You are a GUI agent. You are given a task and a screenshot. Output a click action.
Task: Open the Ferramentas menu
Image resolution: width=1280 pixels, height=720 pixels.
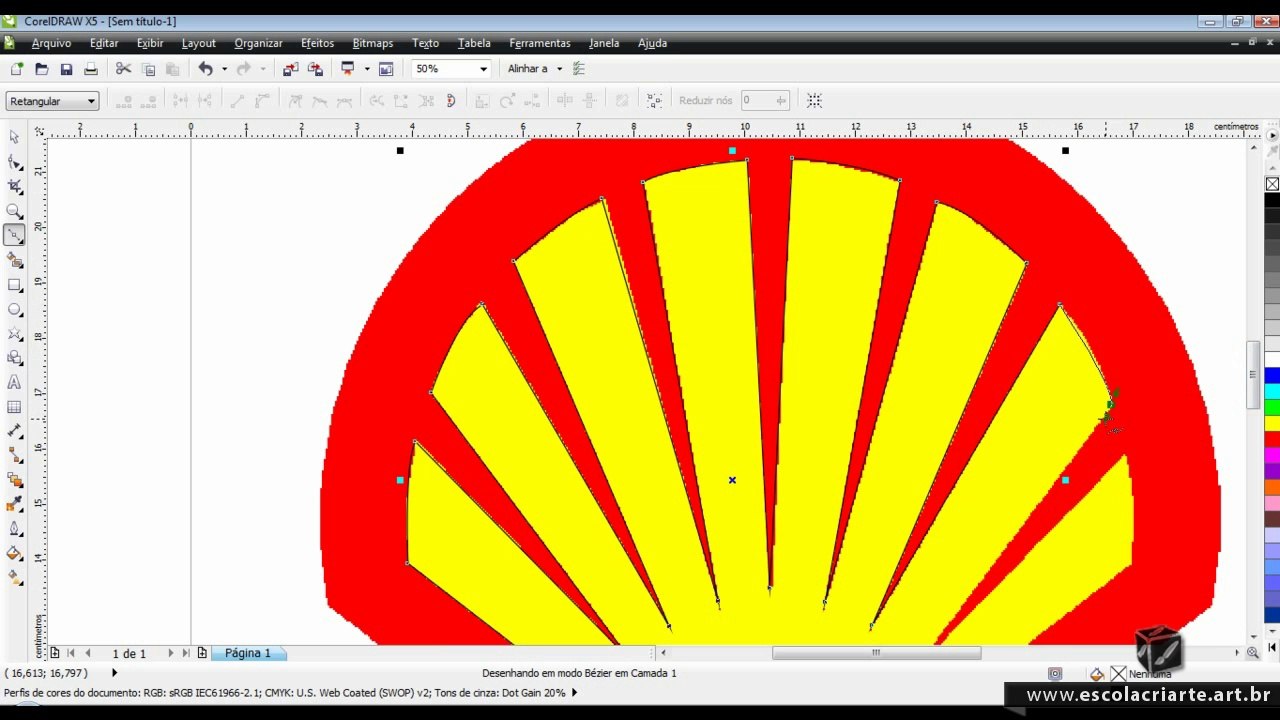540,43
